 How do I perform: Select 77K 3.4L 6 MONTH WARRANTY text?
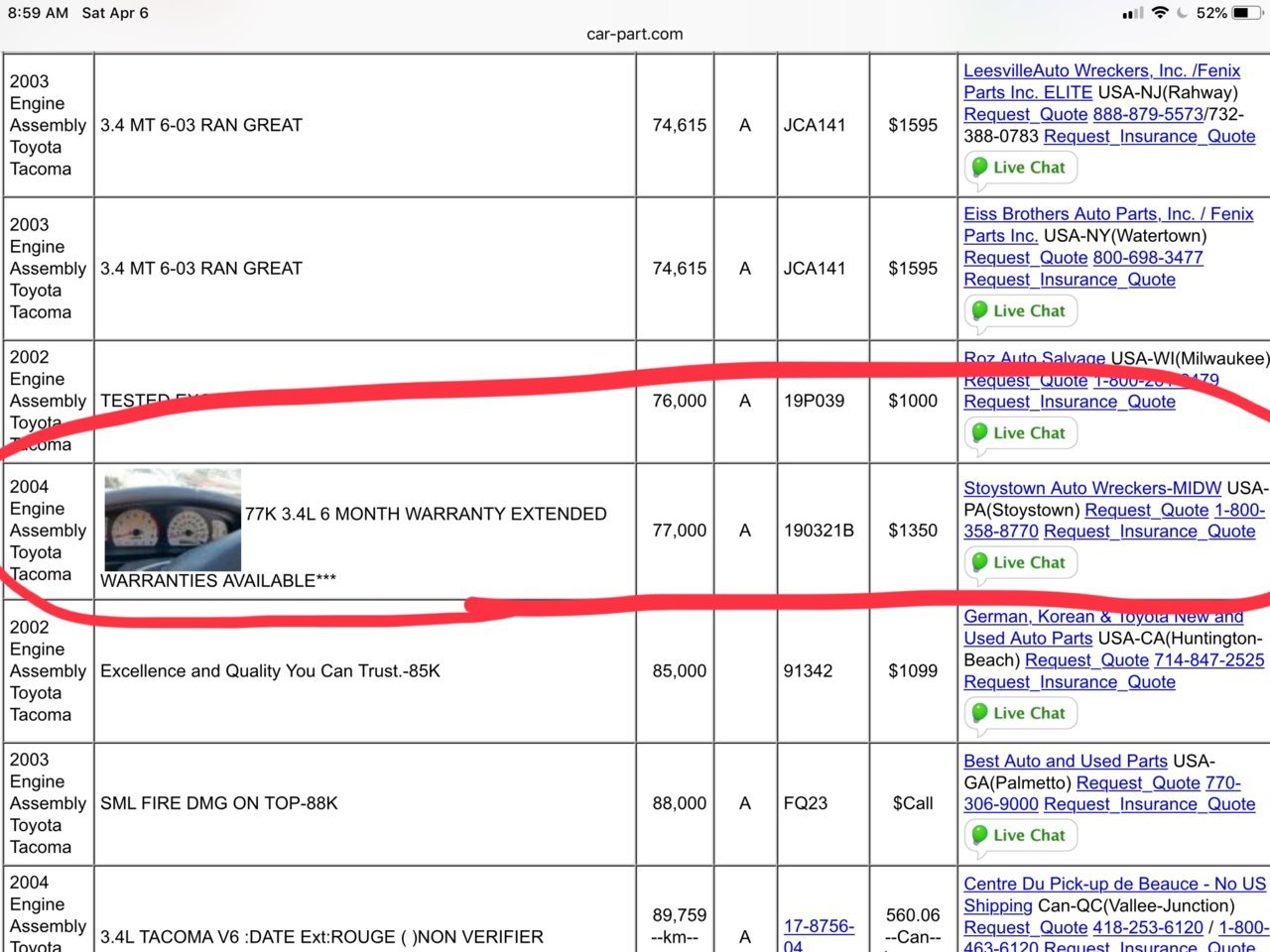[426, 514]
